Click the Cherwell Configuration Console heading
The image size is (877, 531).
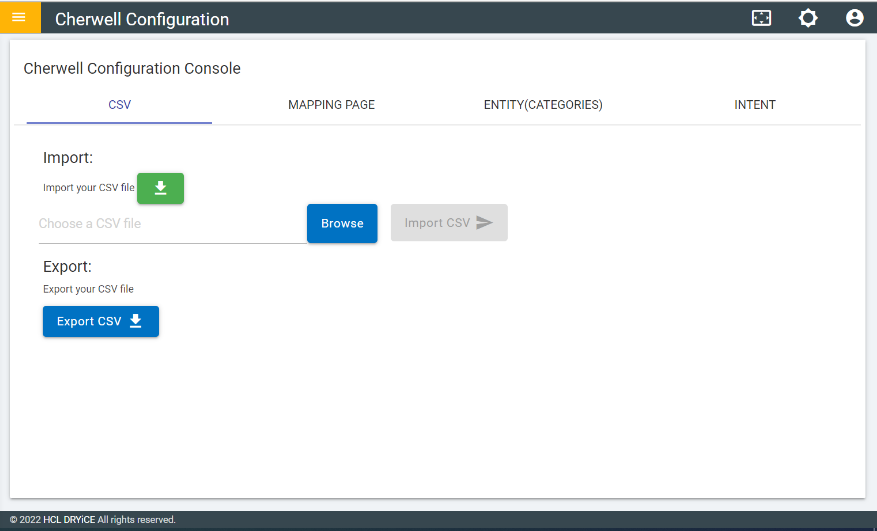coord(132,68)
